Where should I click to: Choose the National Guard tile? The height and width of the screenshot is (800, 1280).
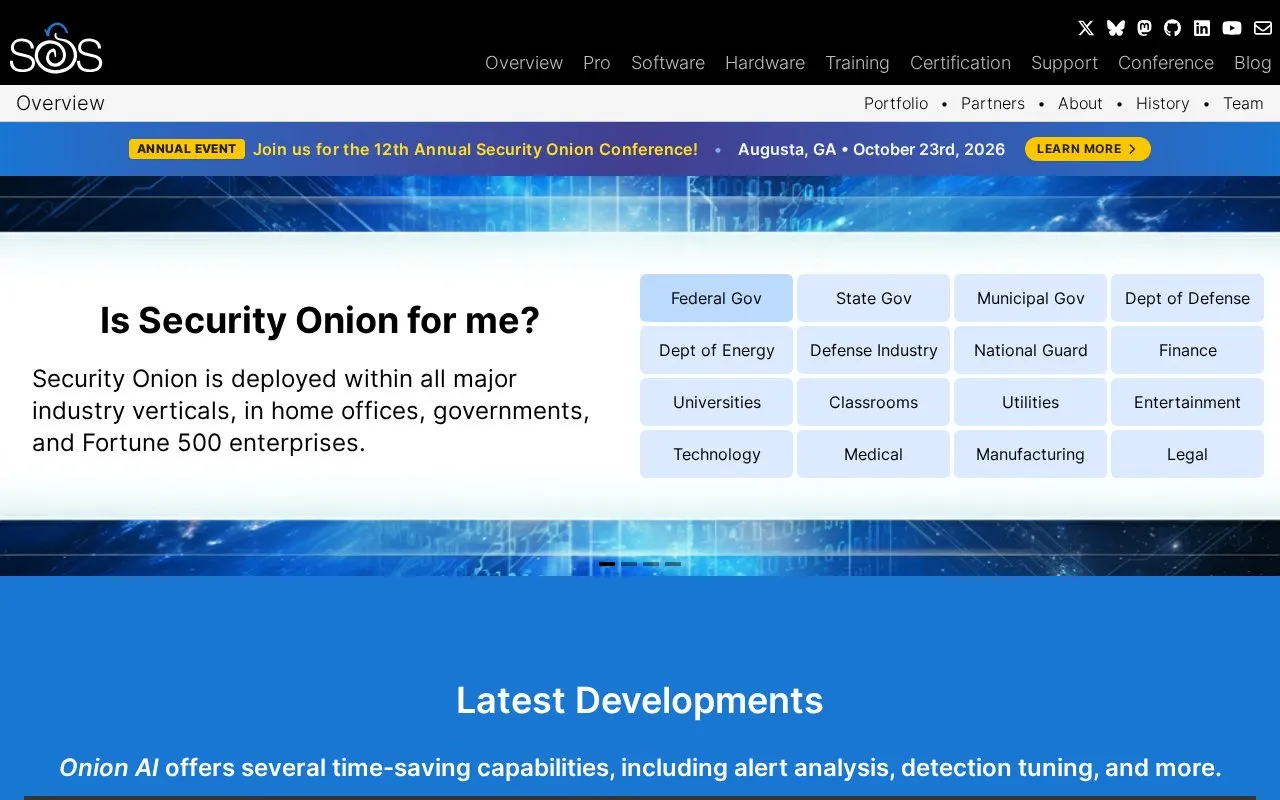click(x=1030, y=350)
